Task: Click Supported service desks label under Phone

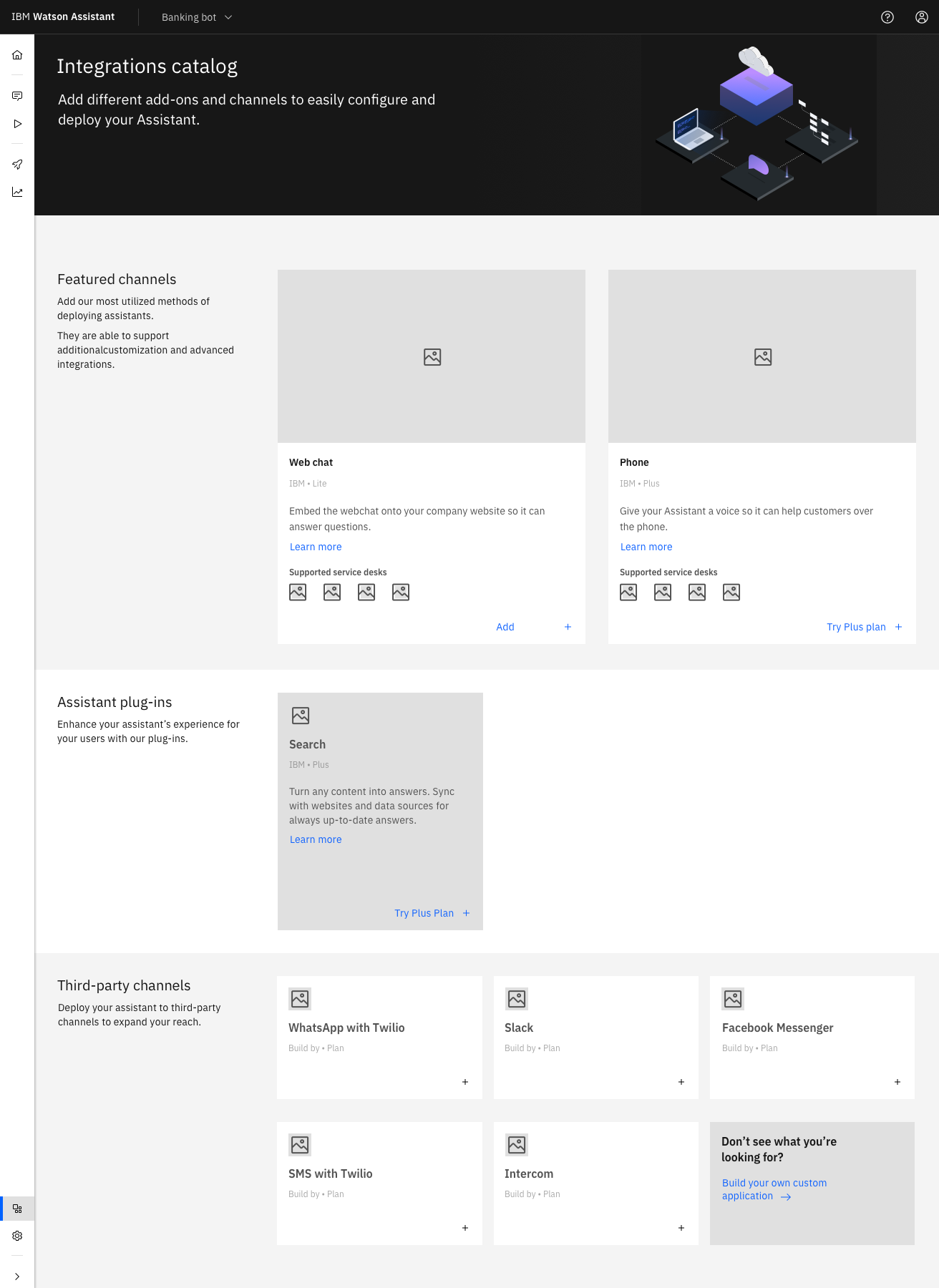Action: tap(668, 572)
